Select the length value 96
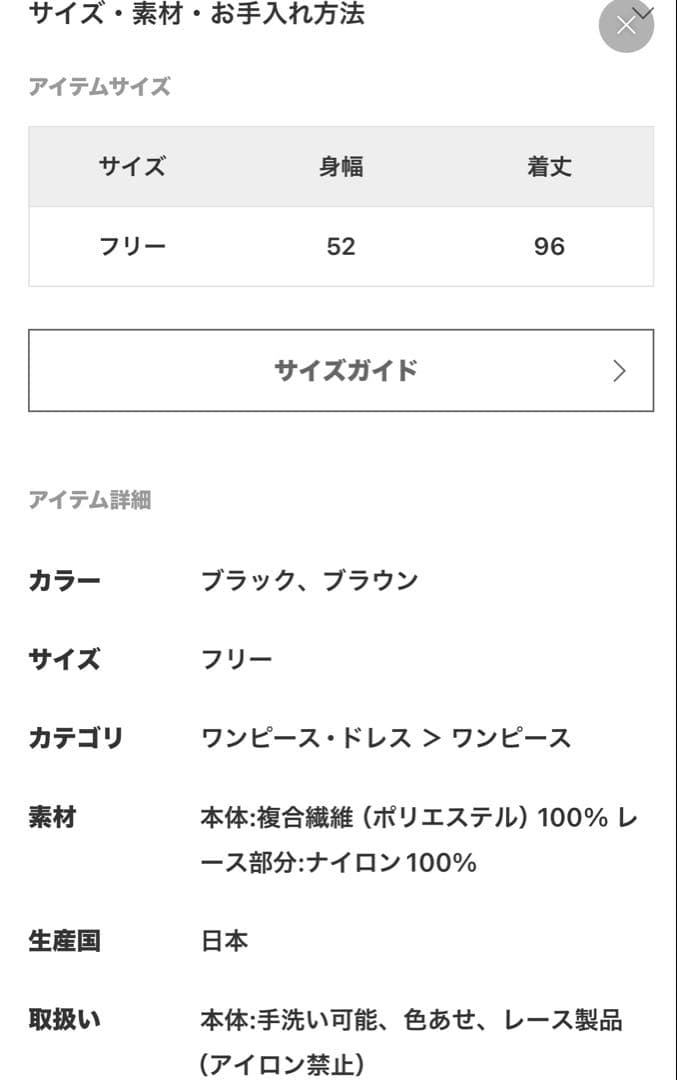 [x=548, y=245]
